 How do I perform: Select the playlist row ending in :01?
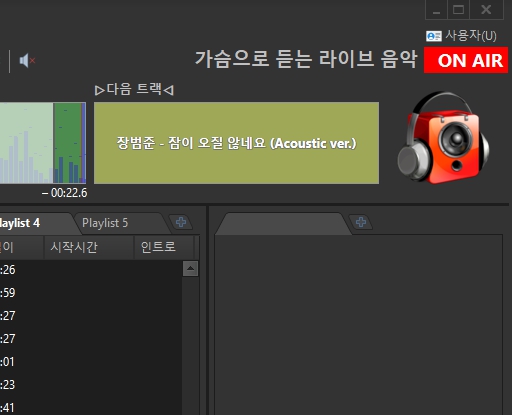click(x=91, y=362)
